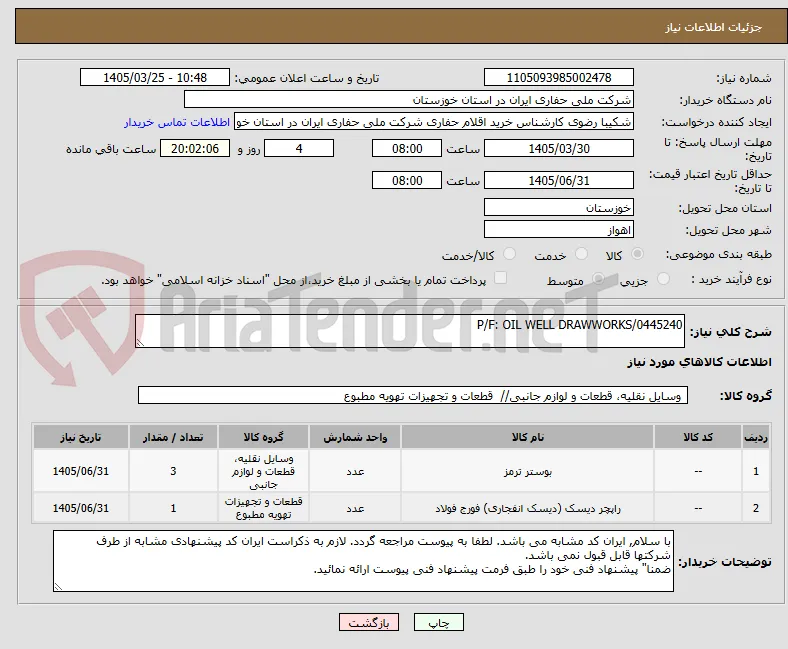
Task: Click the response deadline date 1405/03/30
Action: (558, 148)
